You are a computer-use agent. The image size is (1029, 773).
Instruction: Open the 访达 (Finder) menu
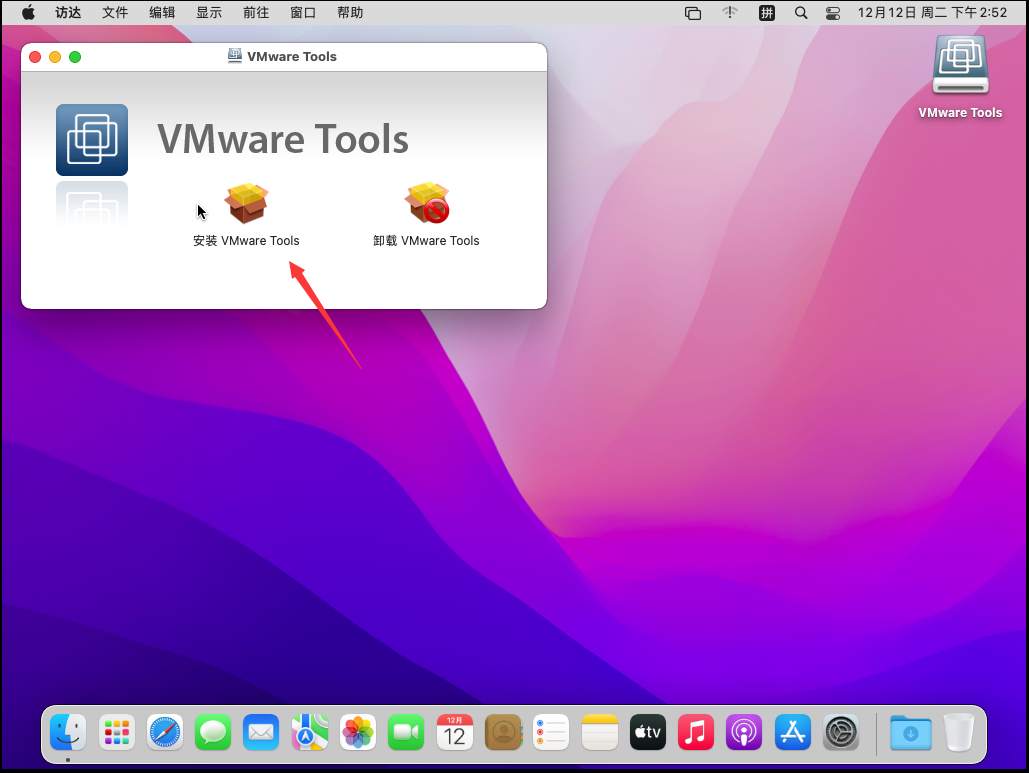point(68,12)
